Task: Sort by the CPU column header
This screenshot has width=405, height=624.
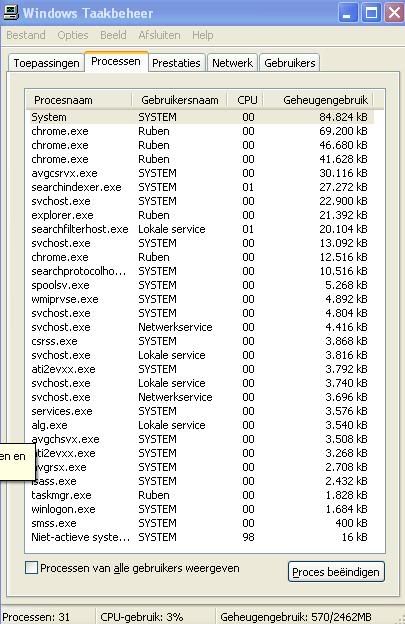Action: point(245,100)
